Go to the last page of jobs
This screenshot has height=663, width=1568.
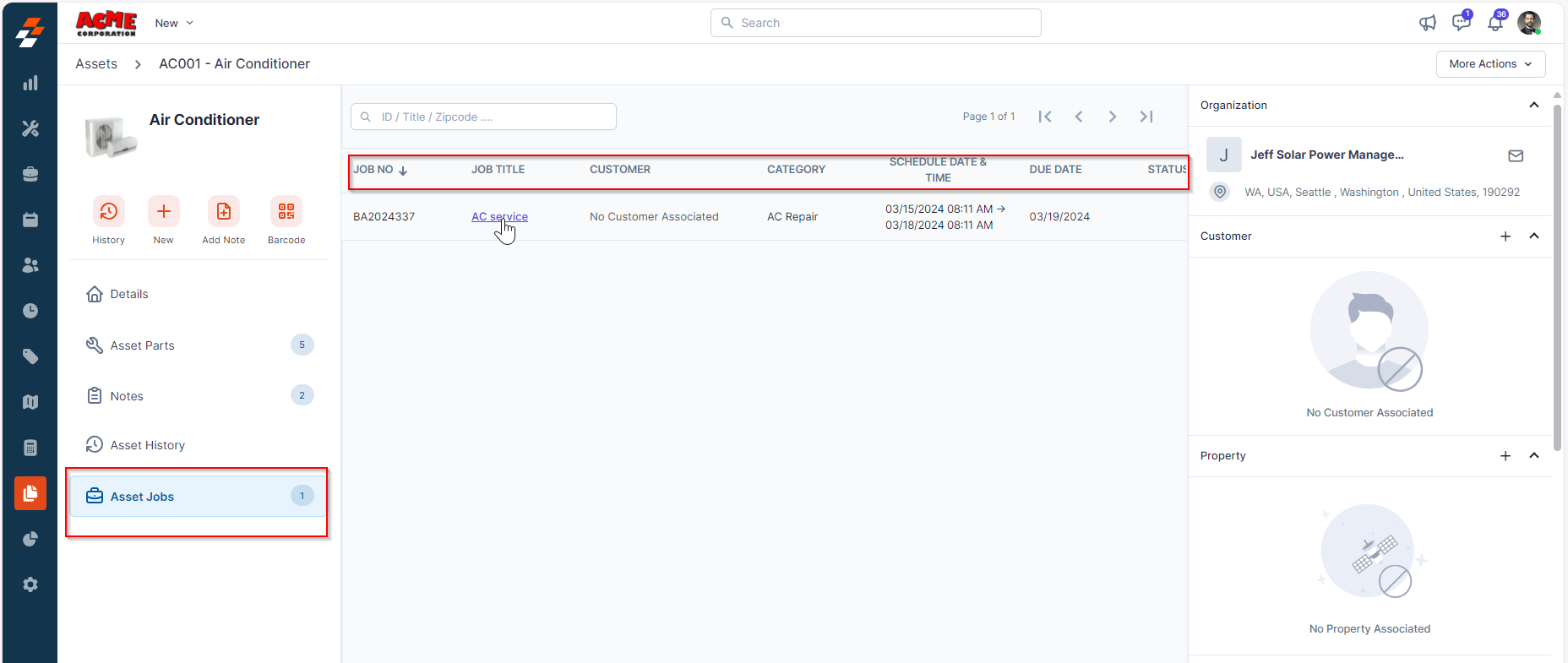coord(1146,117)
